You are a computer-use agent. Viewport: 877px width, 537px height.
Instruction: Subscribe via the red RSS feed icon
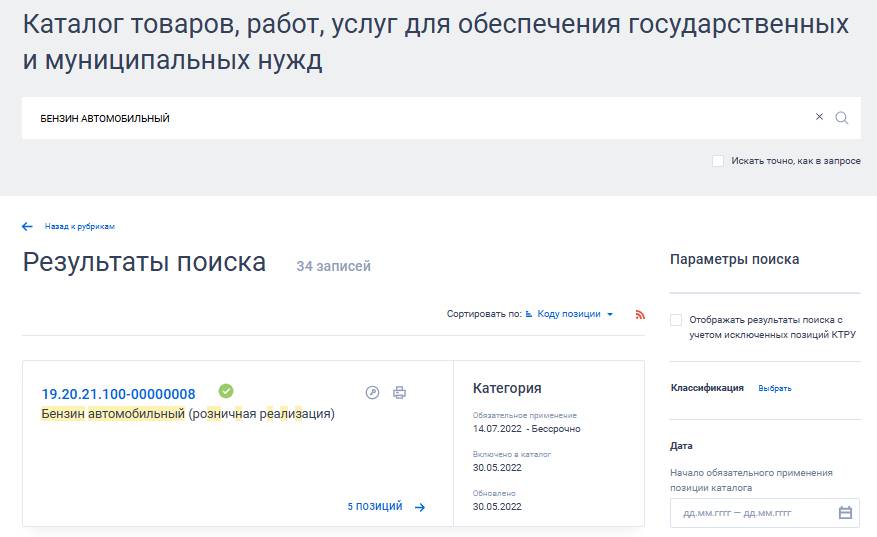pyautogui.click(x=640, y=315)
